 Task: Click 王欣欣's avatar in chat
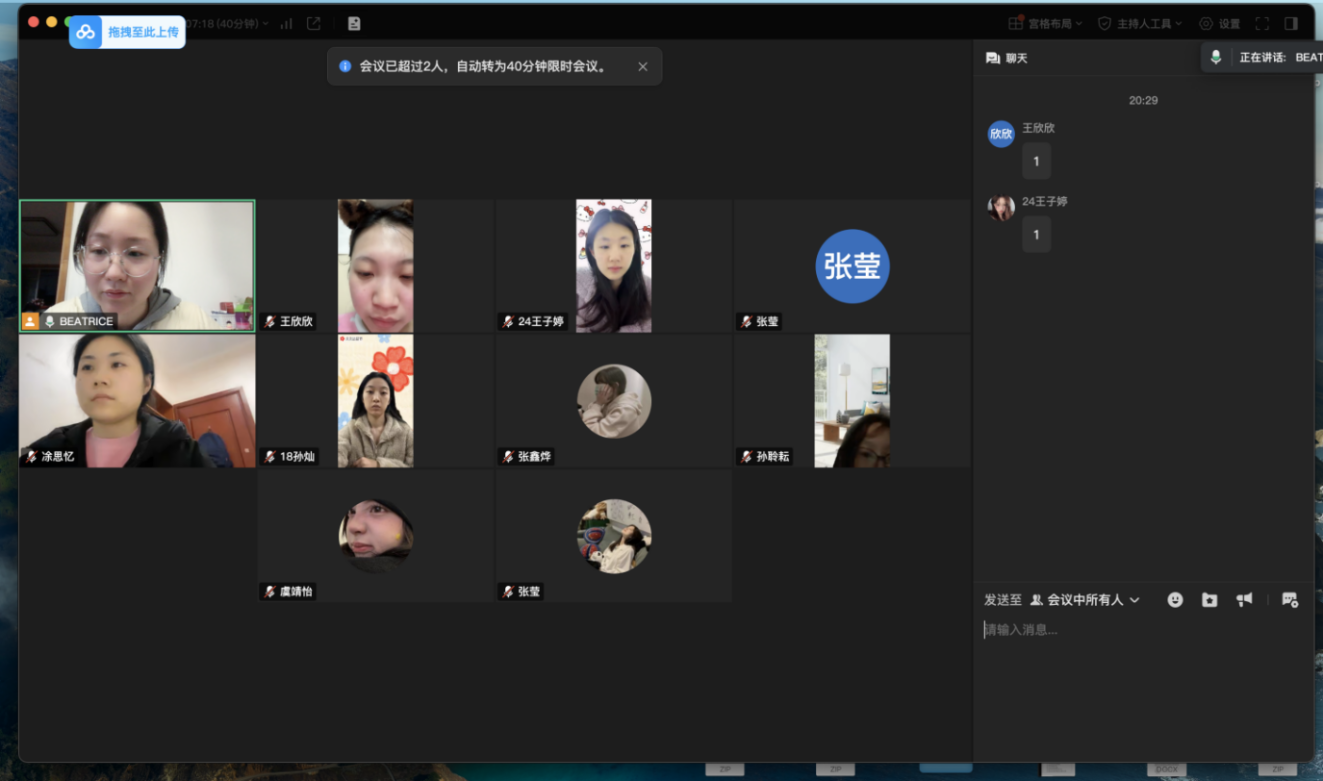point(1001,134)
